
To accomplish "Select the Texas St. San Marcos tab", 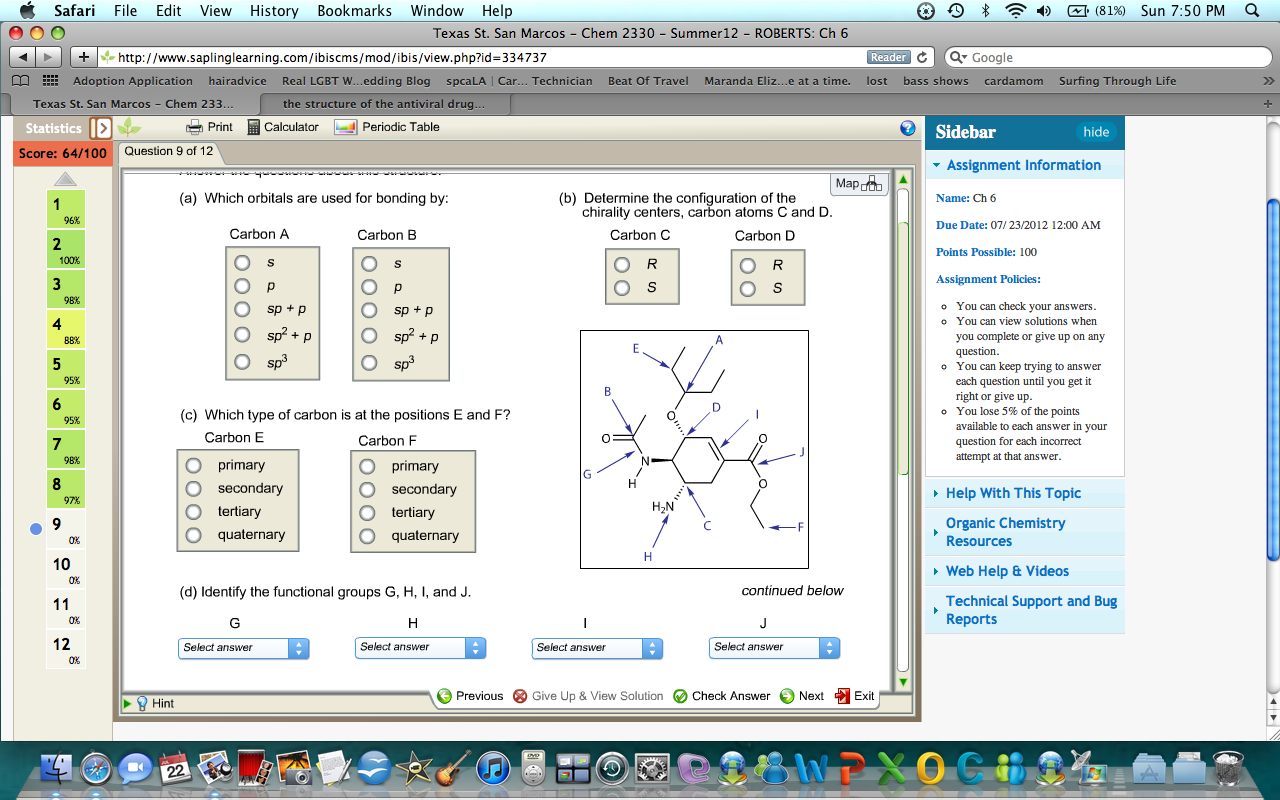I will pos(133,104).
